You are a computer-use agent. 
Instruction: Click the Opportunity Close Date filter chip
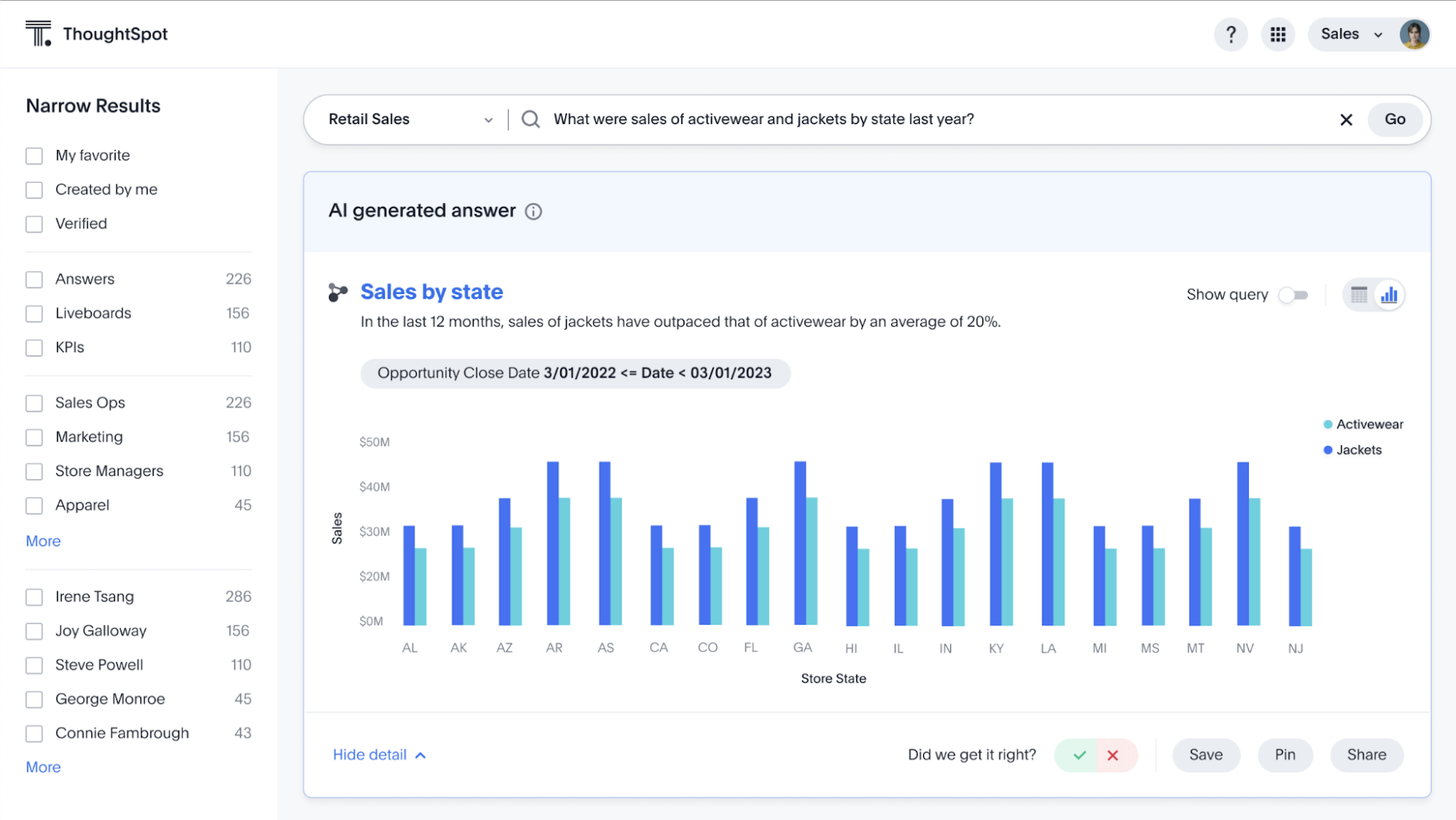click(575, 373)
